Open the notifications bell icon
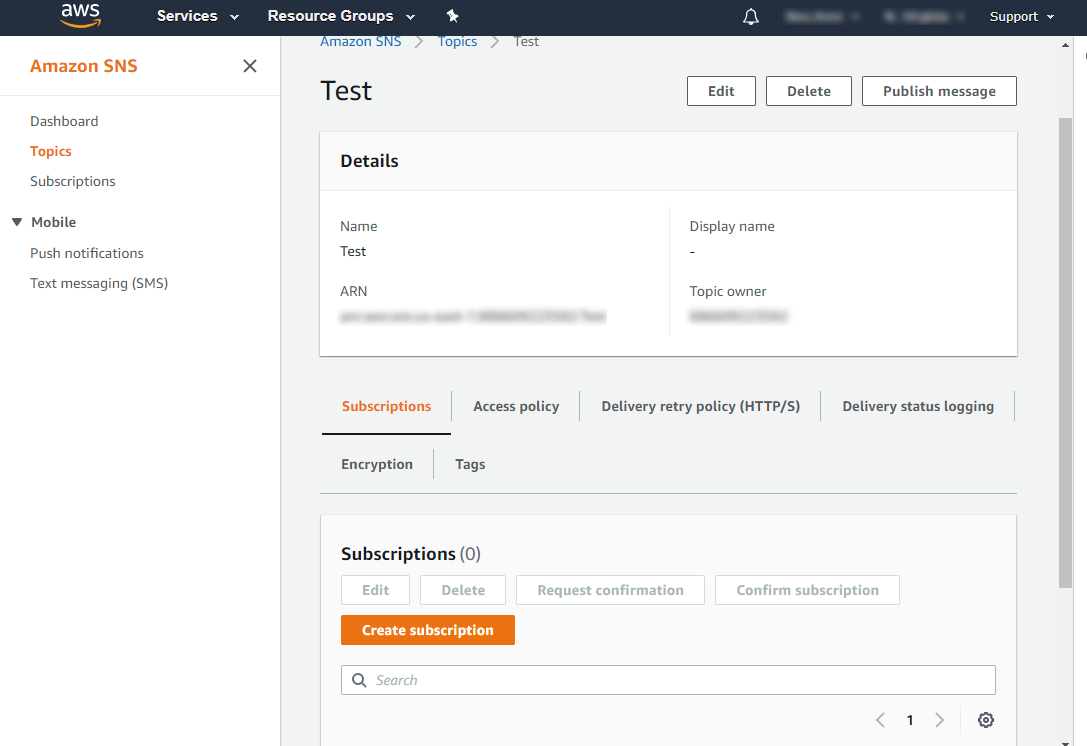1087x746 pixels. tap(750, 17)
